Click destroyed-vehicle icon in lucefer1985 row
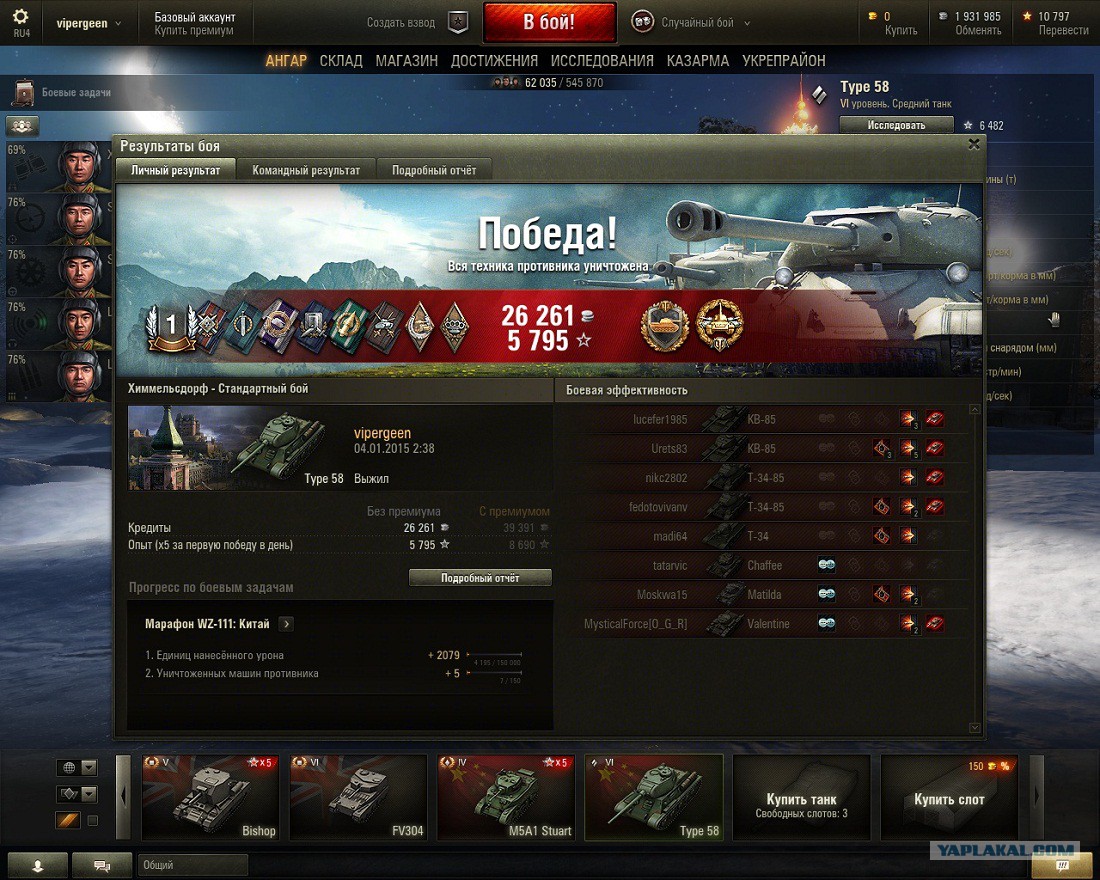The height and width of the screenshot is (880, 1100). coord(934,419)
